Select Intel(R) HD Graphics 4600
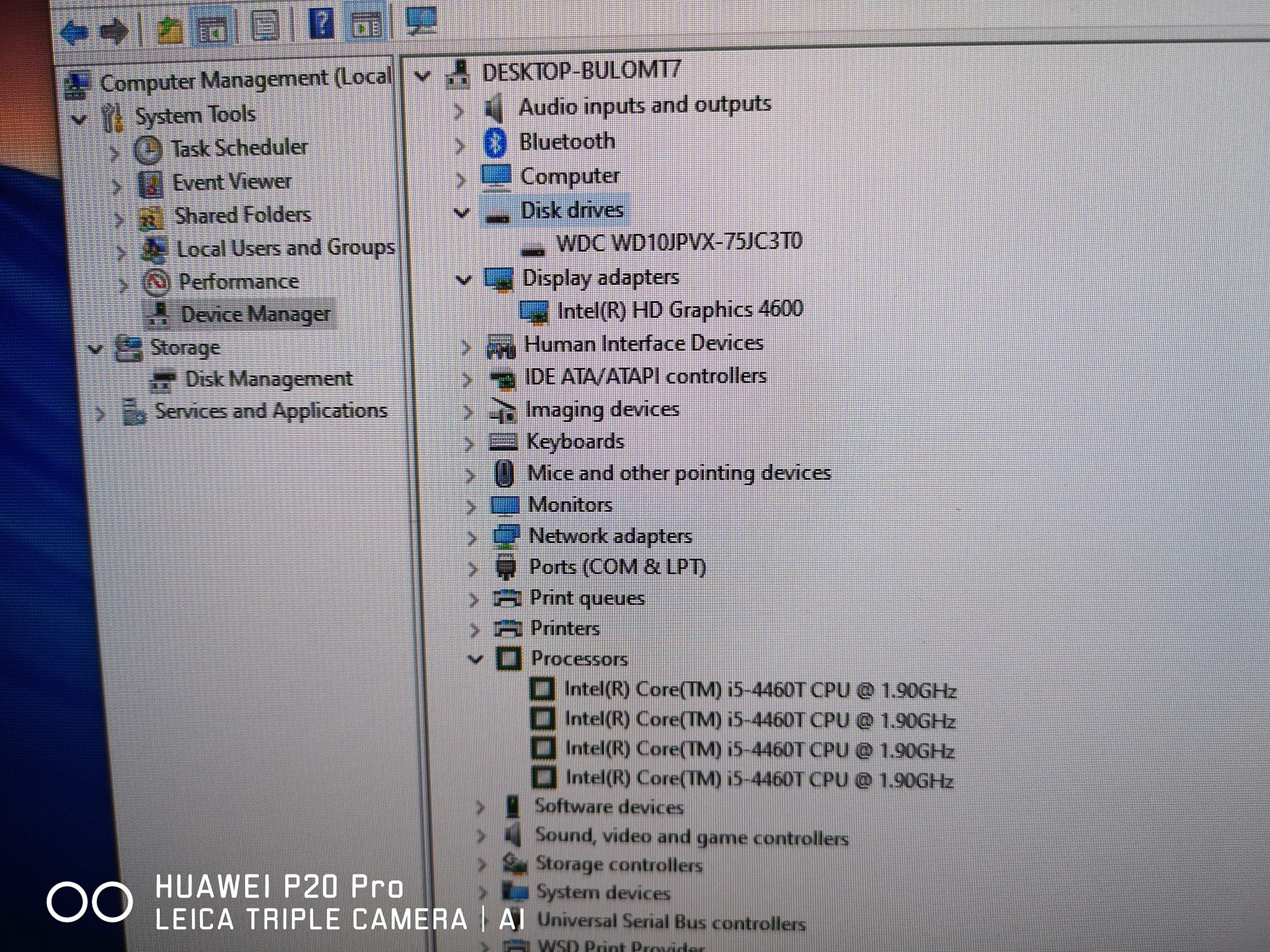Image resolution: width=1270 pixels, height=952 pixels. (680, 309)
